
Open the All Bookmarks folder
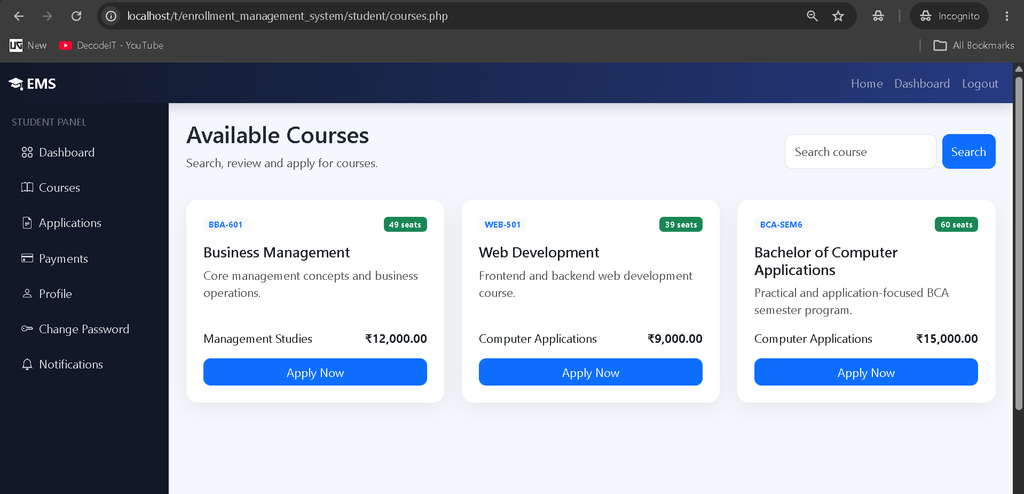[x=974, y=45]
